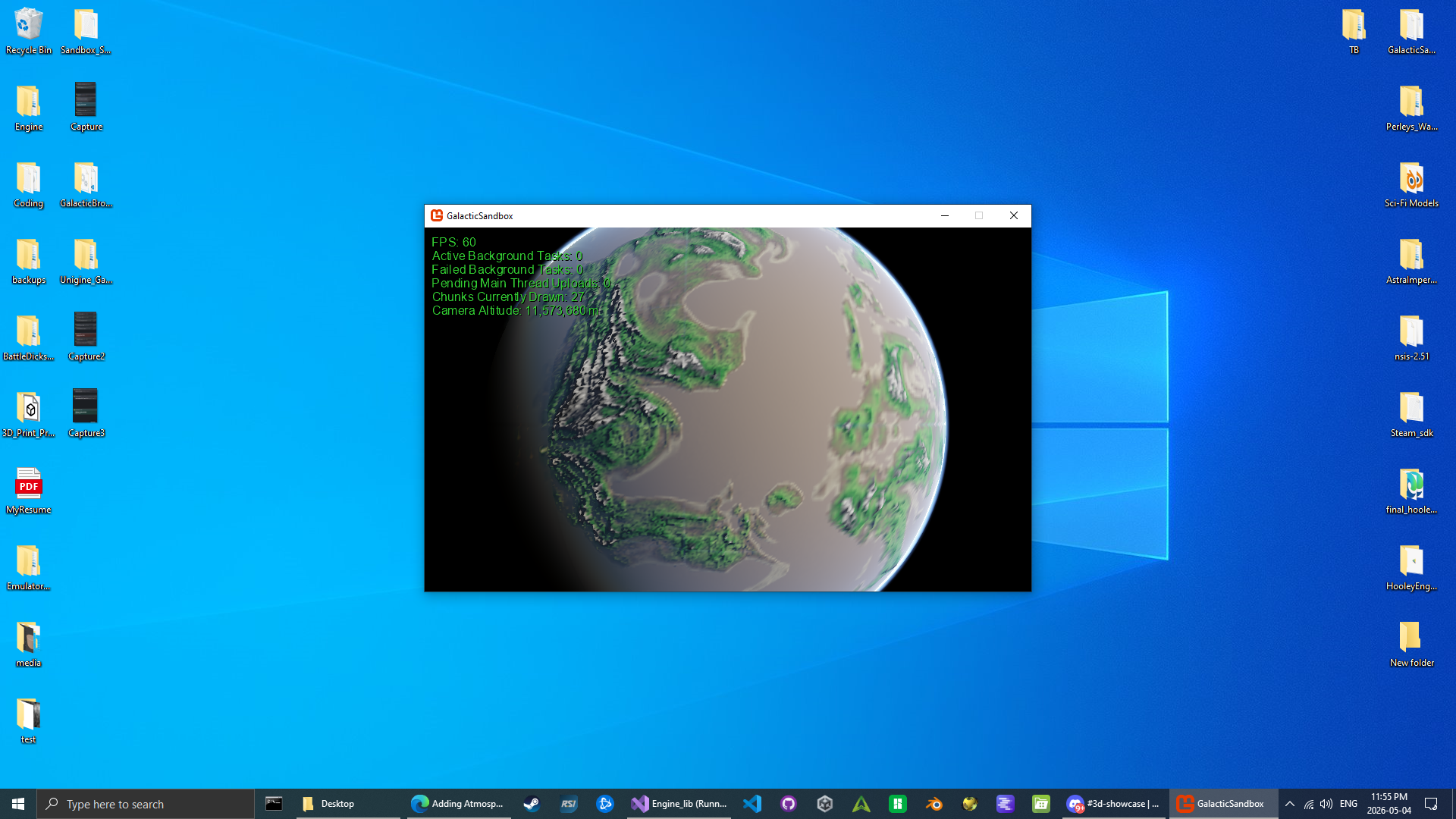Open Steam from the taskbar
Screen dimensions: 1456x819
(532, 804)
